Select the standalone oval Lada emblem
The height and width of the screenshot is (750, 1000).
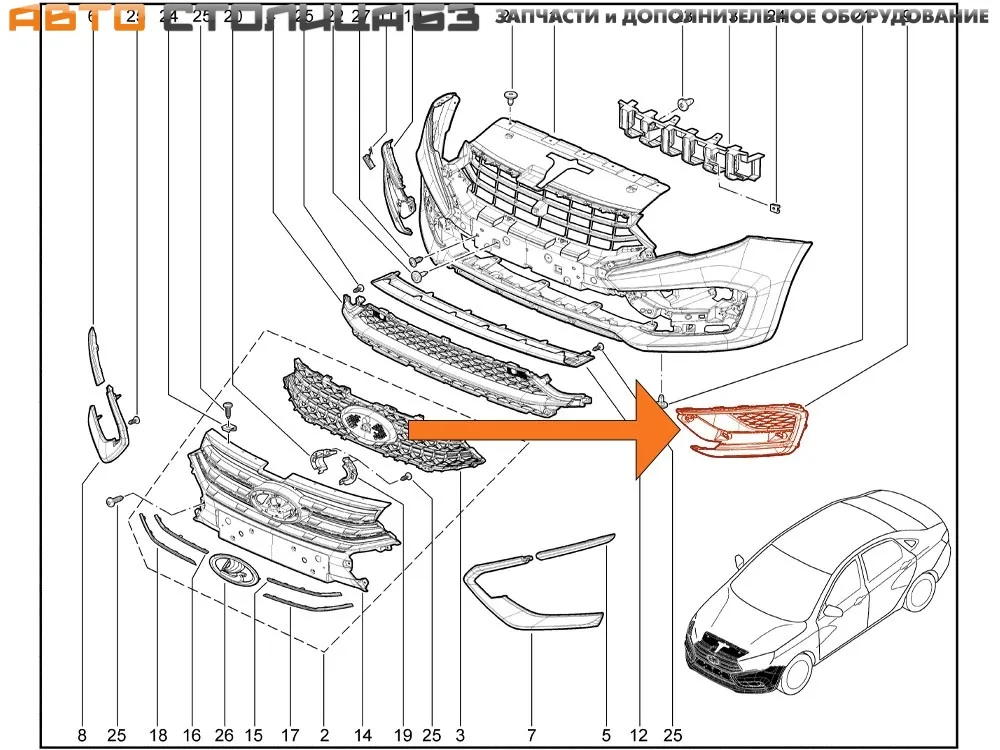coord(234,569)
